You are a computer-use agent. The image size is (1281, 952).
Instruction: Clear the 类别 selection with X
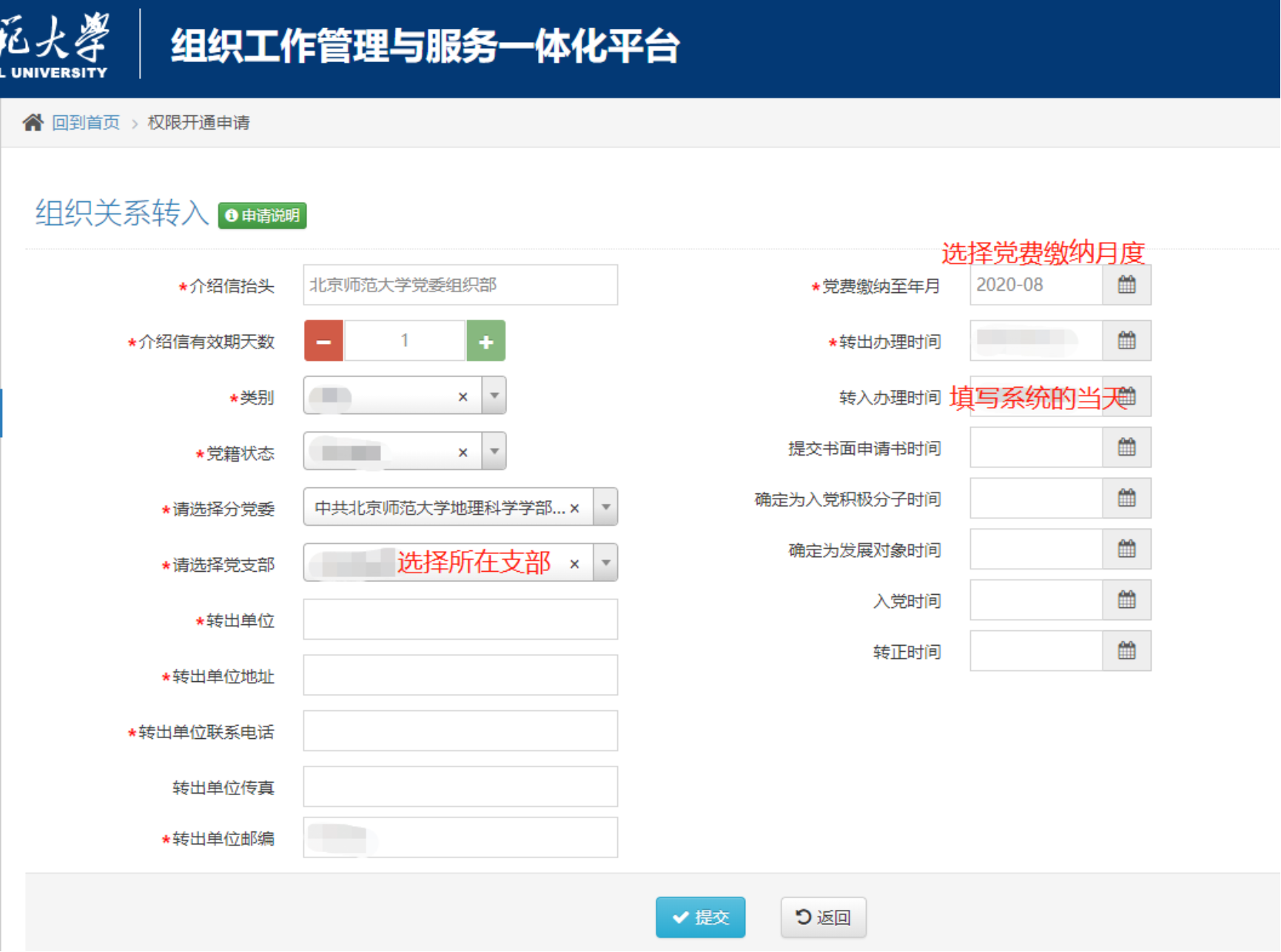pyautogui.click(x=463, y=396)
